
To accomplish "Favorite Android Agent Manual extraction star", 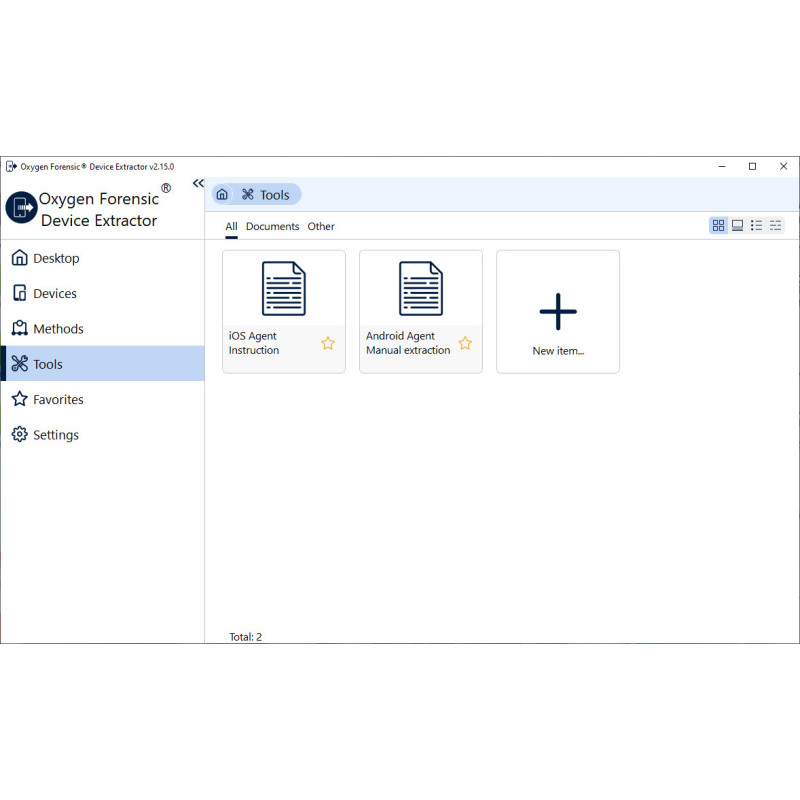I will (465, 343).
